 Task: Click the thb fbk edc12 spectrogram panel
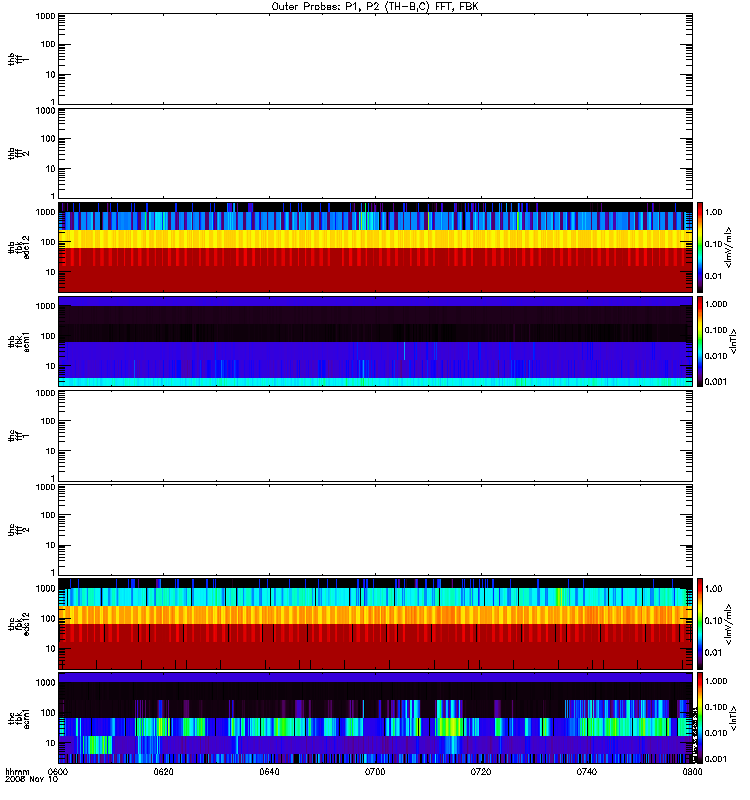click(x=376, y=247)
